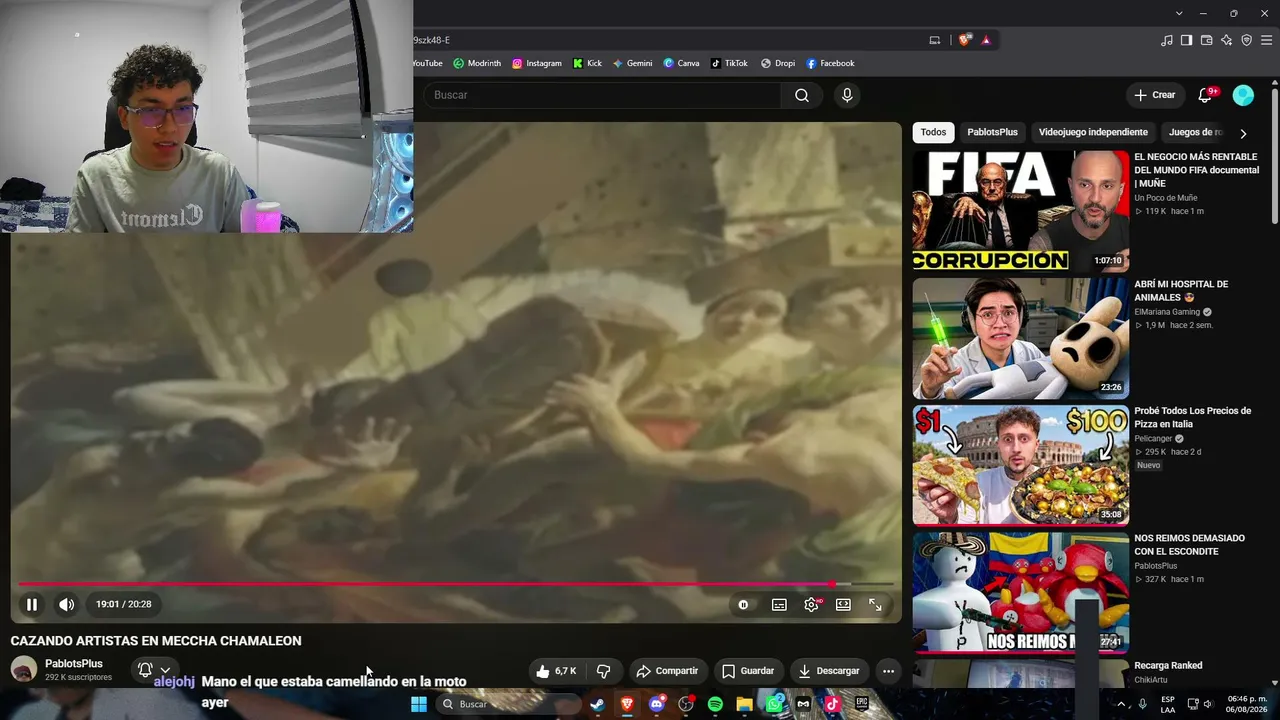
Task: Open Epic Games Launcher from the taskbar
Action: point(861,704)
